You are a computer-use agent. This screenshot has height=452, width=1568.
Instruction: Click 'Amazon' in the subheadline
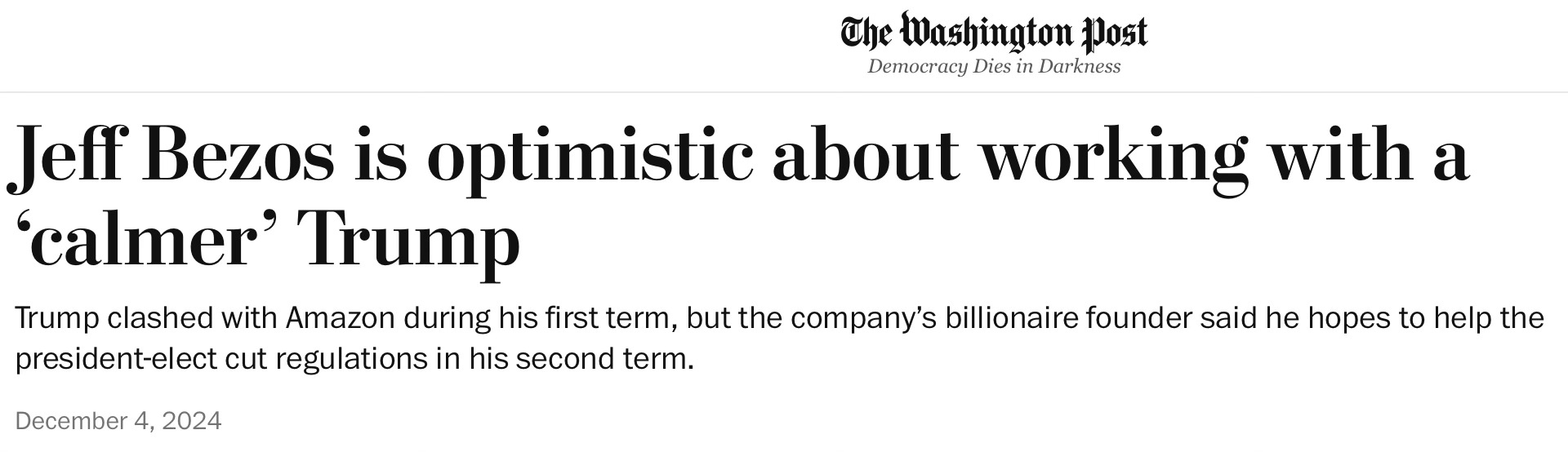coord(340,317)
